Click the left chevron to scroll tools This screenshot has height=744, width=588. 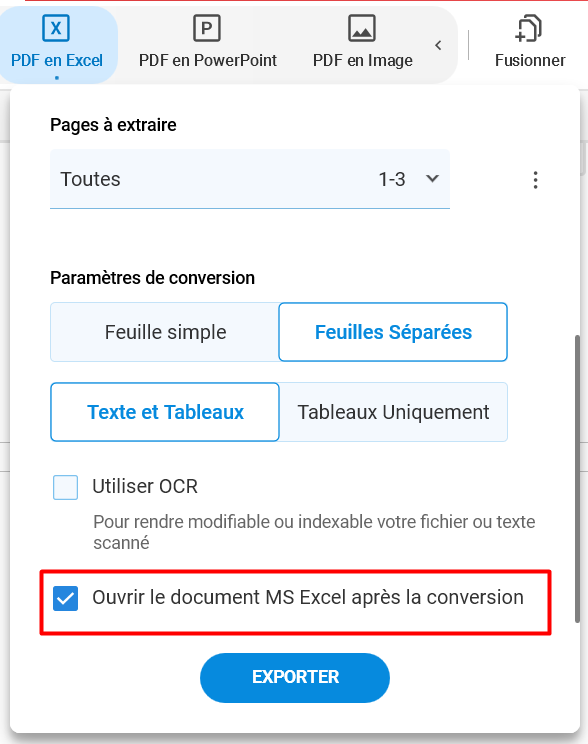point(438,46)
